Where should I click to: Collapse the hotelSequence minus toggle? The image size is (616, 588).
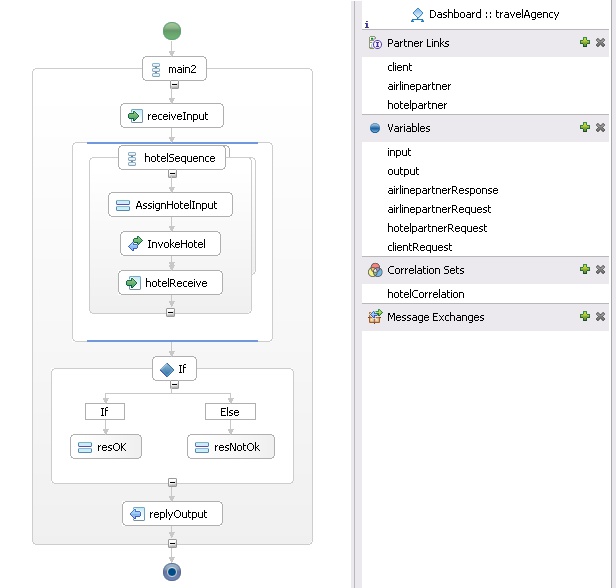171,174
